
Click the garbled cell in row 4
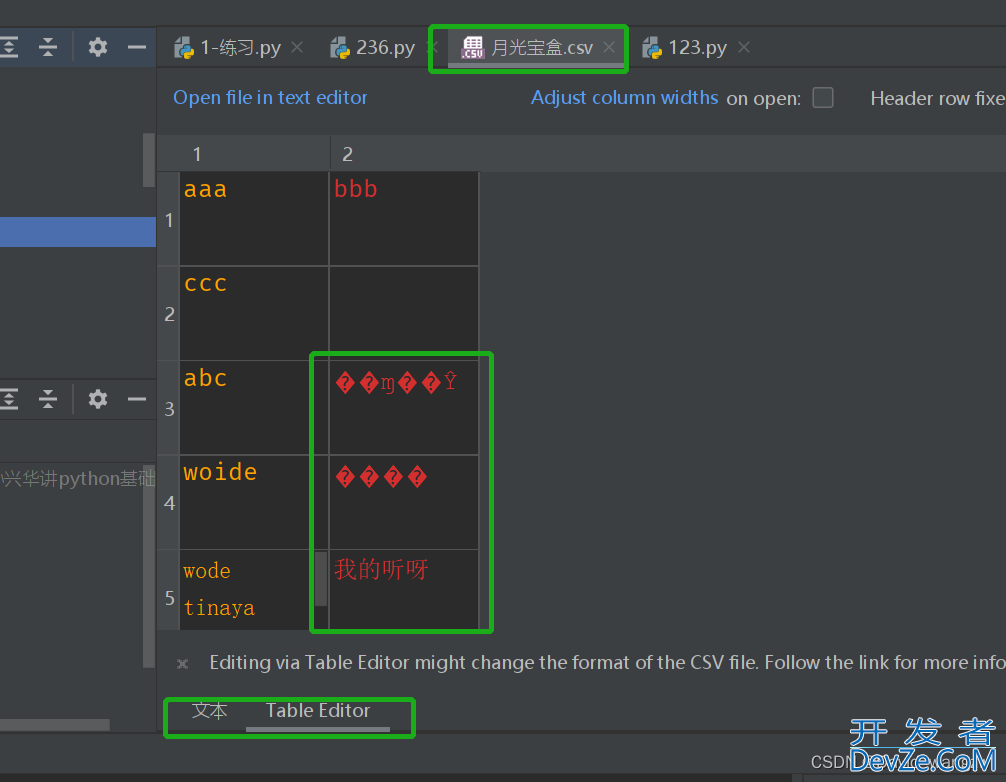point(404,502)
